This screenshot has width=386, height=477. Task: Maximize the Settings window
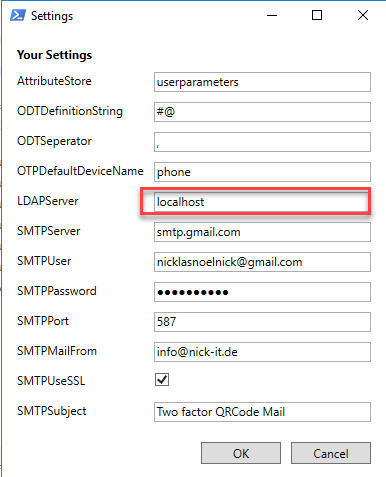point(317,15)
